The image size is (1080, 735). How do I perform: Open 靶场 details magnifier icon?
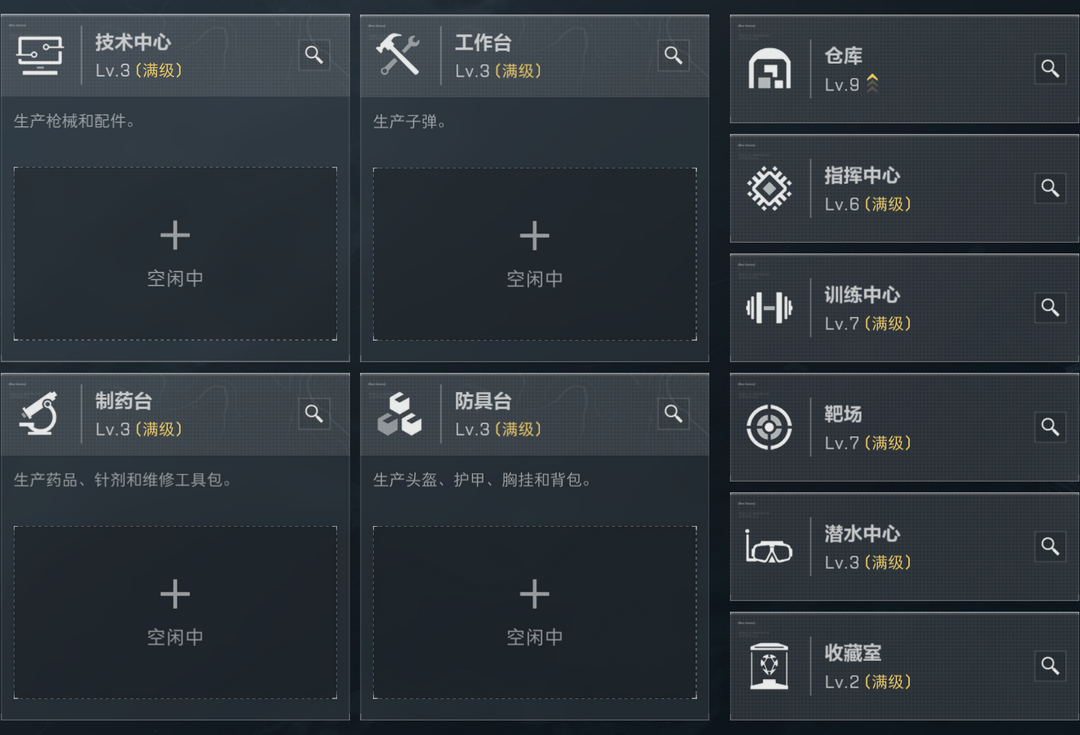1050,427
